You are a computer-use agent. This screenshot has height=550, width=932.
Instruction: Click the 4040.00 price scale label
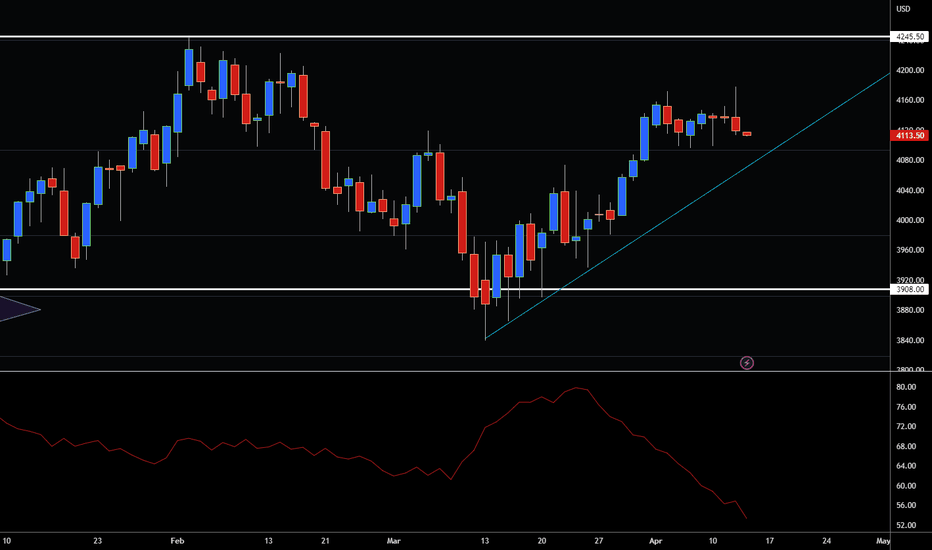[x=910, y=190]
